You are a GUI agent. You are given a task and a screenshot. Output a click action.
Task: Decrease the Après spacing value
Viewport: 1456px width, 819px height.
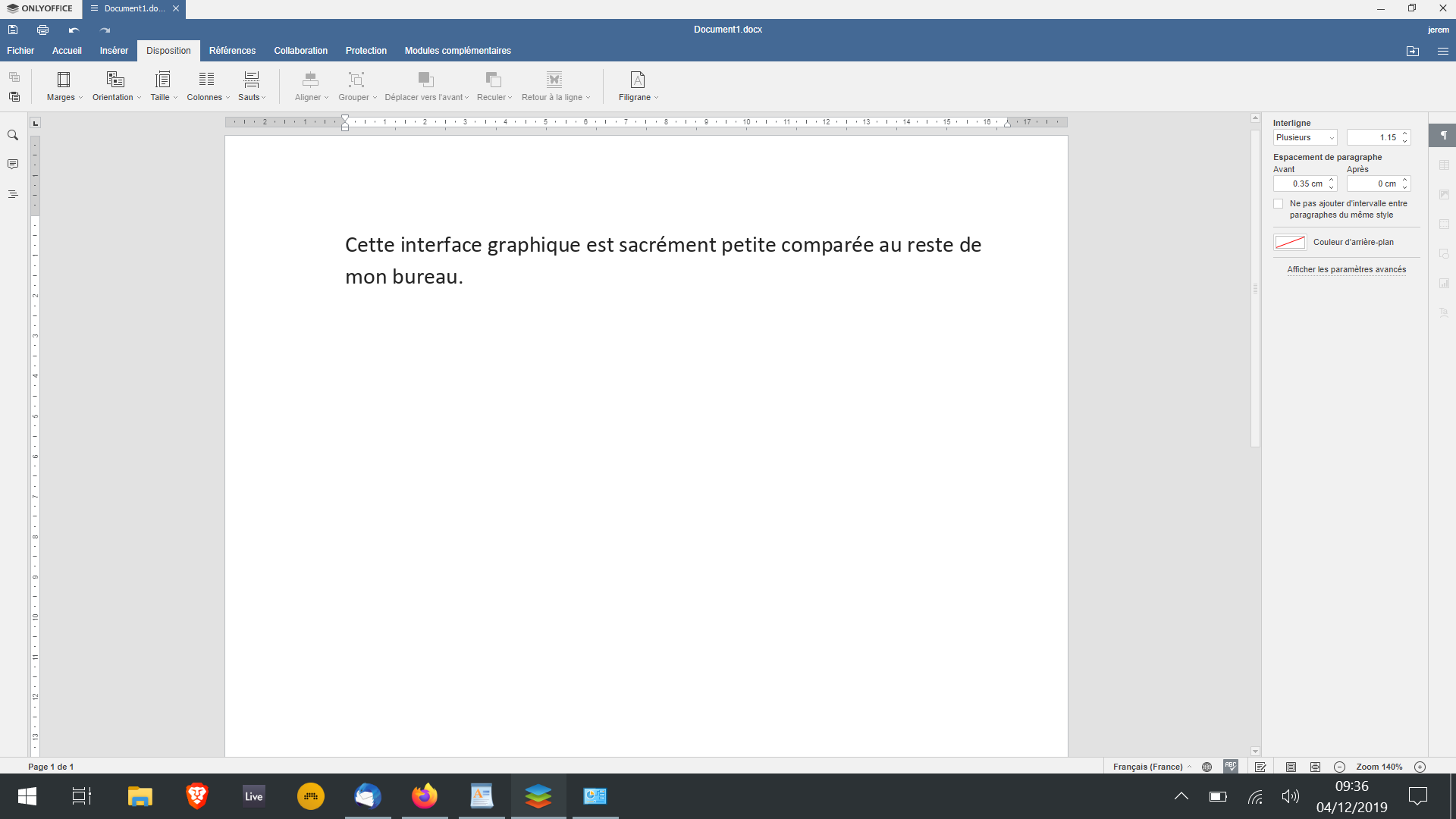point(1405,187)
